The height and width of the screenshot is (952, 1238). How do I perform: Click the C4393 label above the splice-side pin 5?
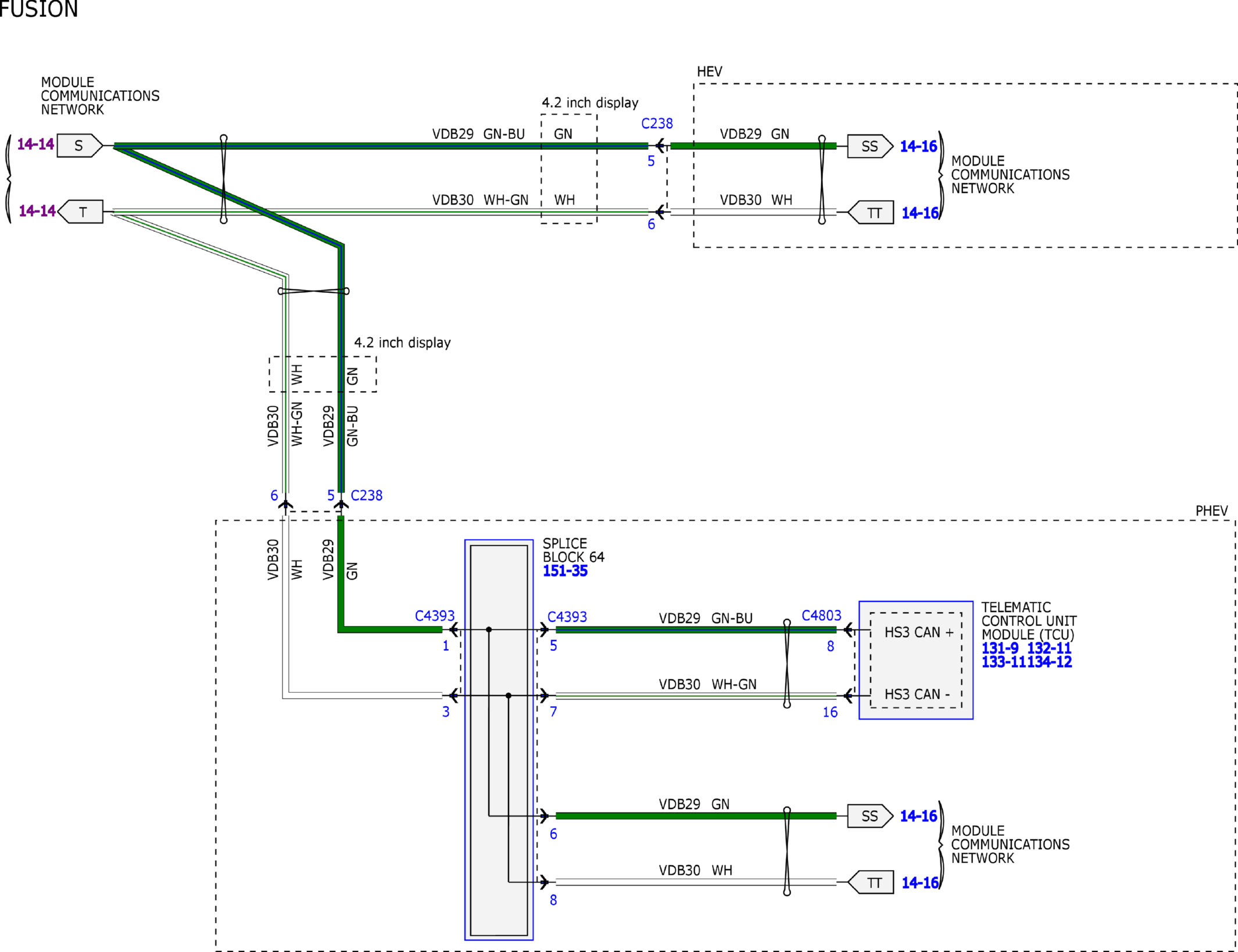pos(567,617)
